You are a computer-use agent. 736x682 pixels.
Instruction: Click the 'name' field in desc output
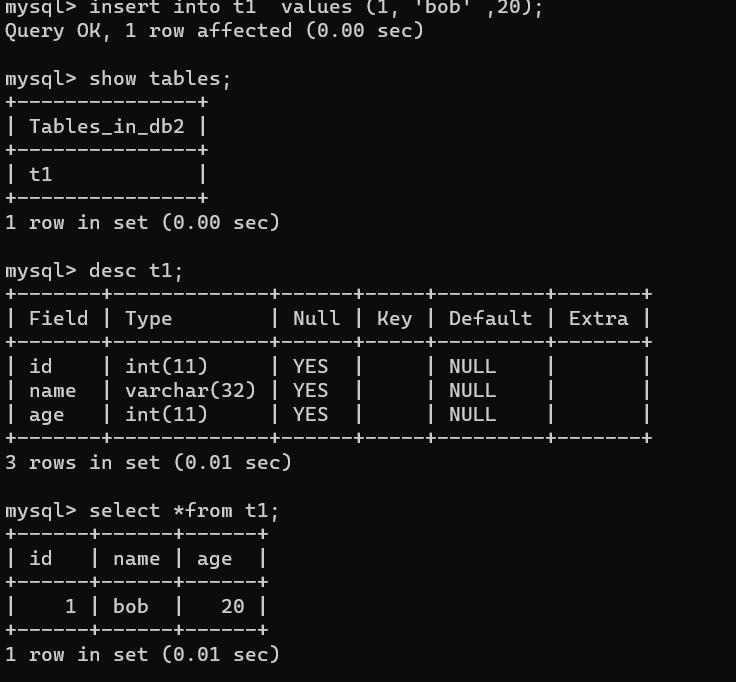point(52,390)
